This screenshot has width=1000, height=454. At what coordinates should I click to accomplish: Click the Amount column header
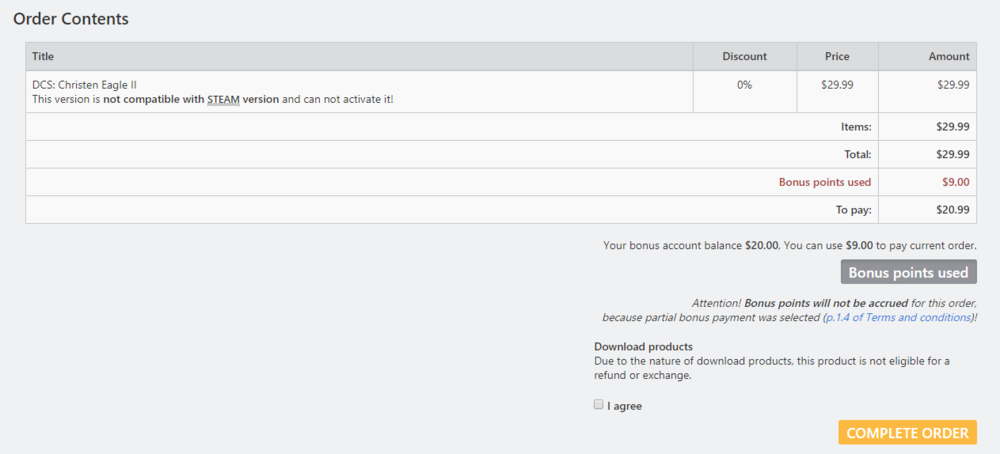coord(948,57)
